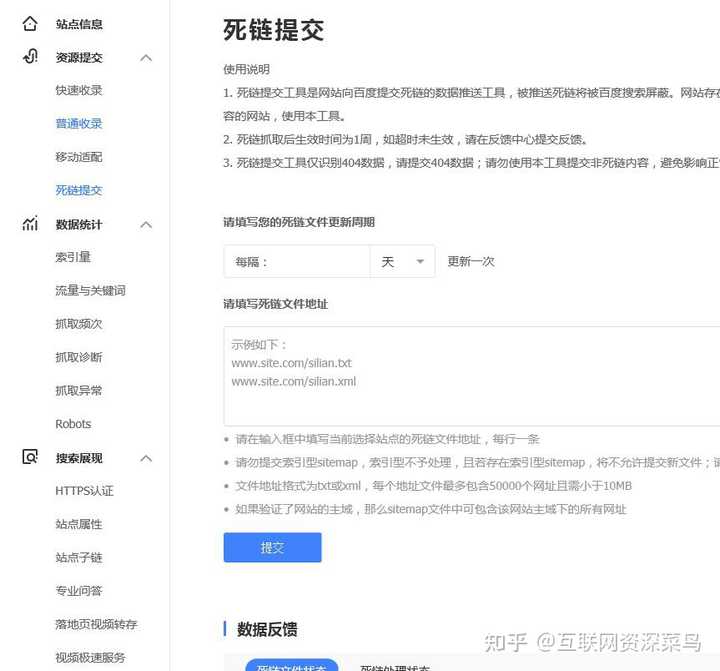This screenshot has height=671, width=720.
Task: Collapse the 搜索展现 section chevron
Action: coord(146,458)
